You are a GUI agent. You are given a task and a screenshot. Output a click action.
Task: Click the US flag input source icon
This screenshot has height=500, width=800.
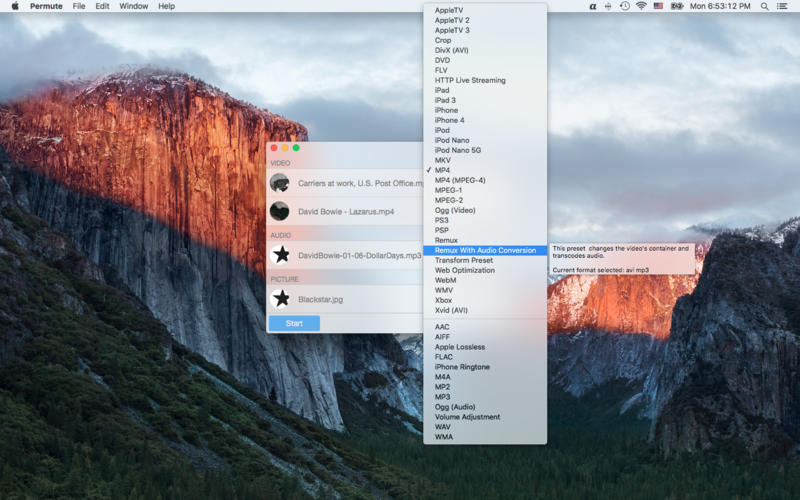point(658,6)
